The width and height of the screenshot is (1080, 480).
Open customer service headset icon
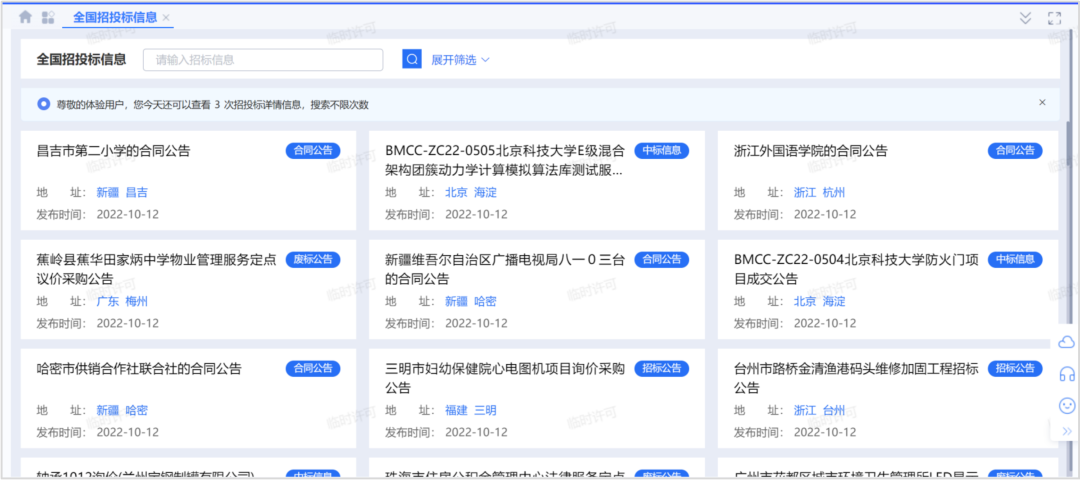tap(1067, 374)
